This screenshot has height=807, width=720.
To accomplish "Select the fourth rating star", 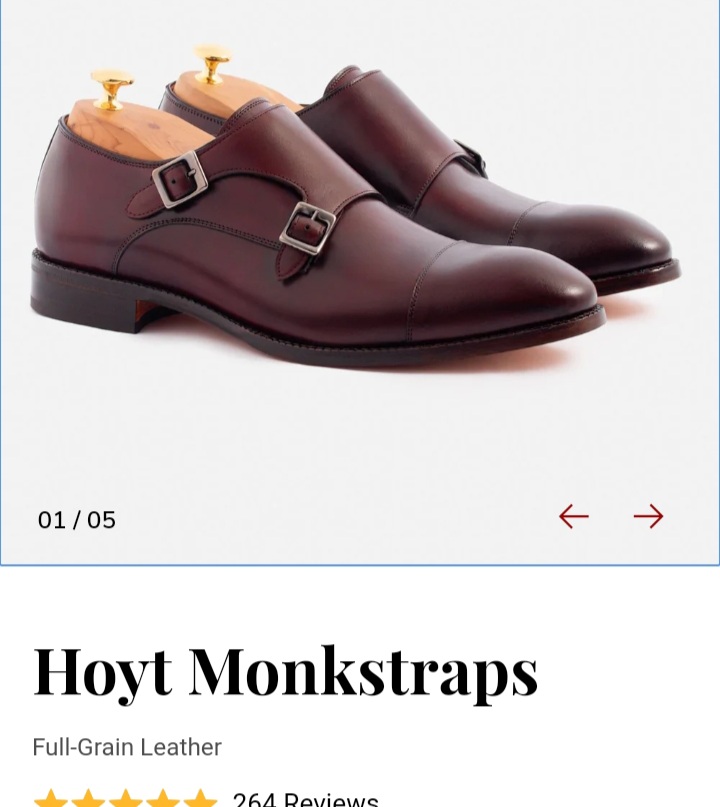I will pos(163,798).
